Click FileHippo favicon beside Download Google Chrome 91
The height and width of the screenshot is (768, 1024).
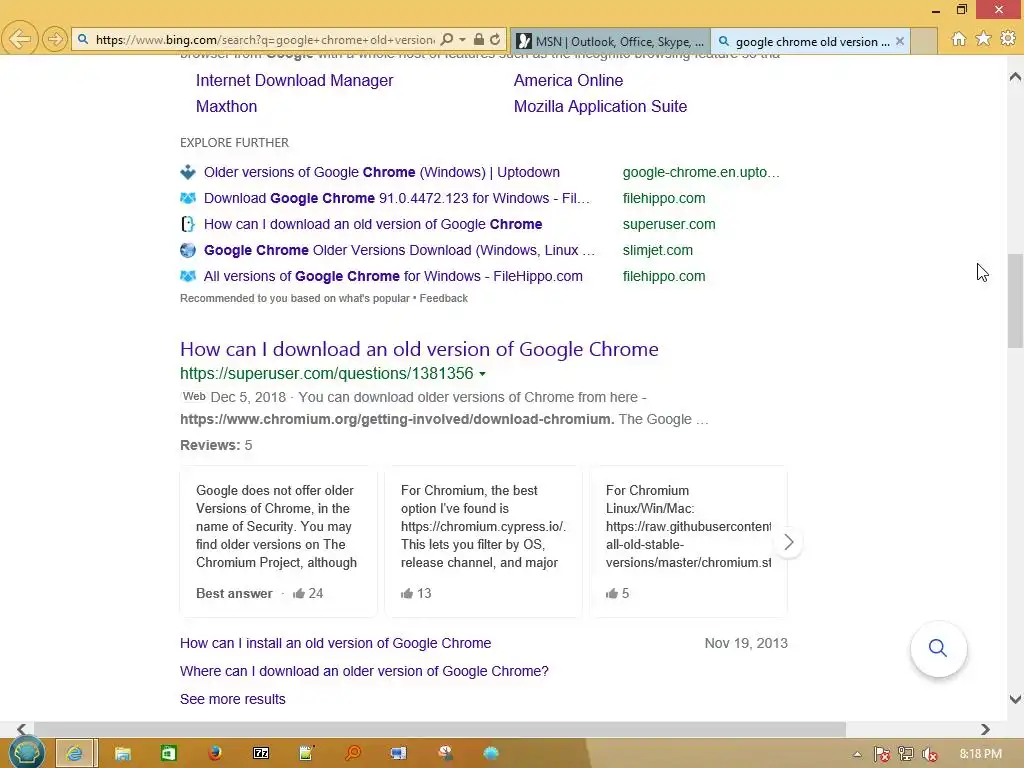(x=188, y=198)
